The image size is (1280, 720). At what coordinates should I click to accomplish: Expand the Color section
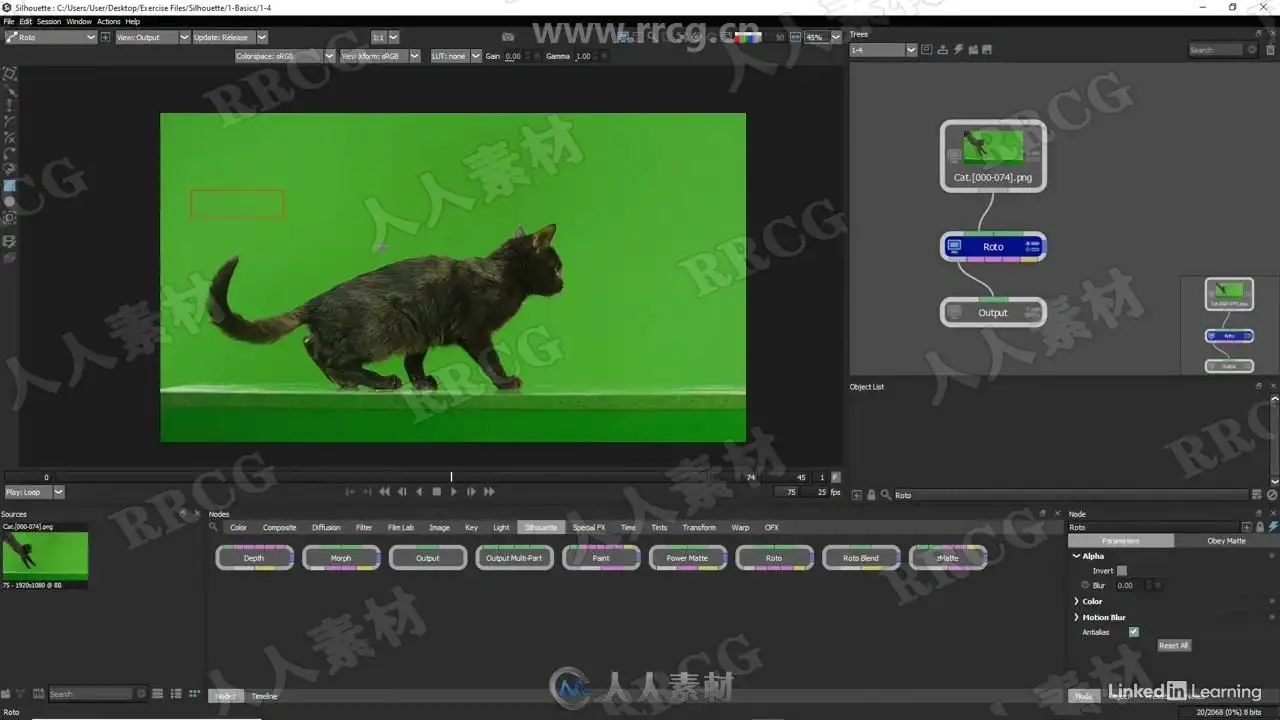pos(1076,601)
